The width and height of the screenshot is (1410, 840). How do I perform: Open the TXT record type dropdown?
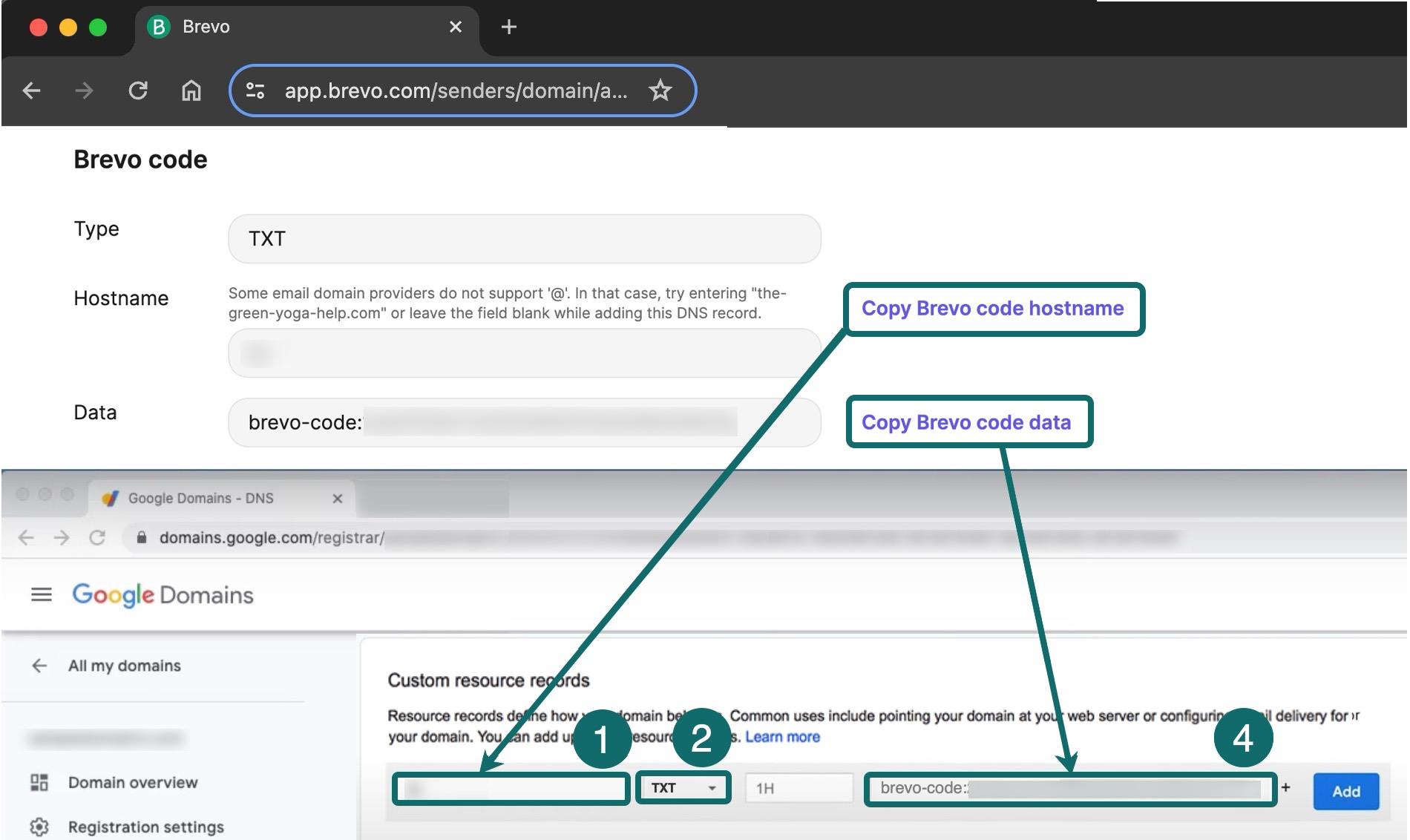coord(683,788)
